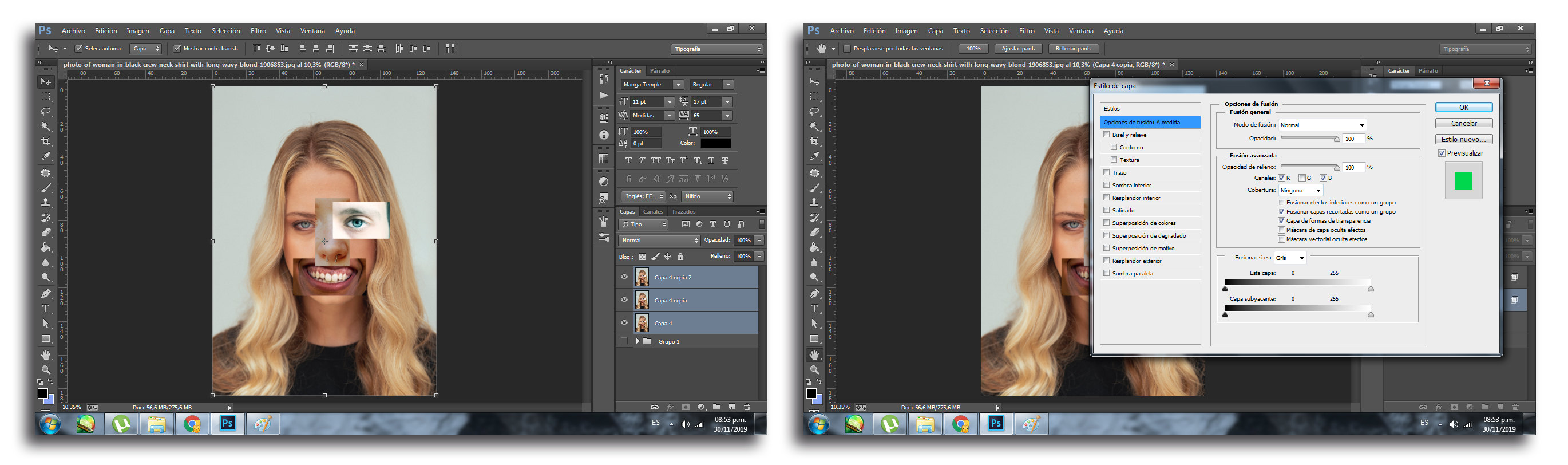The height and width of the screenshot is (465, 1568).
Task: Lock transparent pixels next to Bloq.
Action: click(642, 257)
